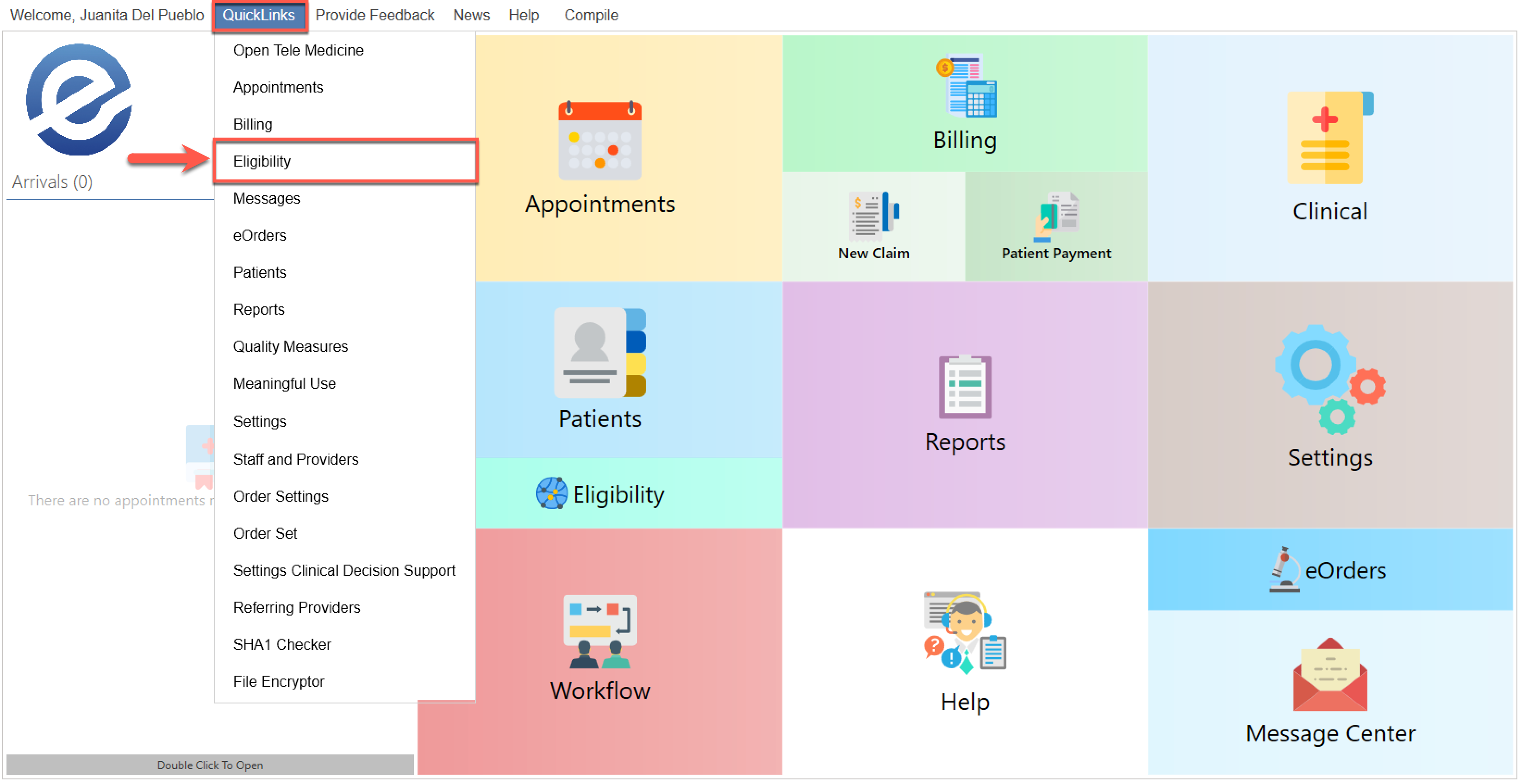
Task: Select Eligibility in the QuickLinks menu
Action: [262, 162]
